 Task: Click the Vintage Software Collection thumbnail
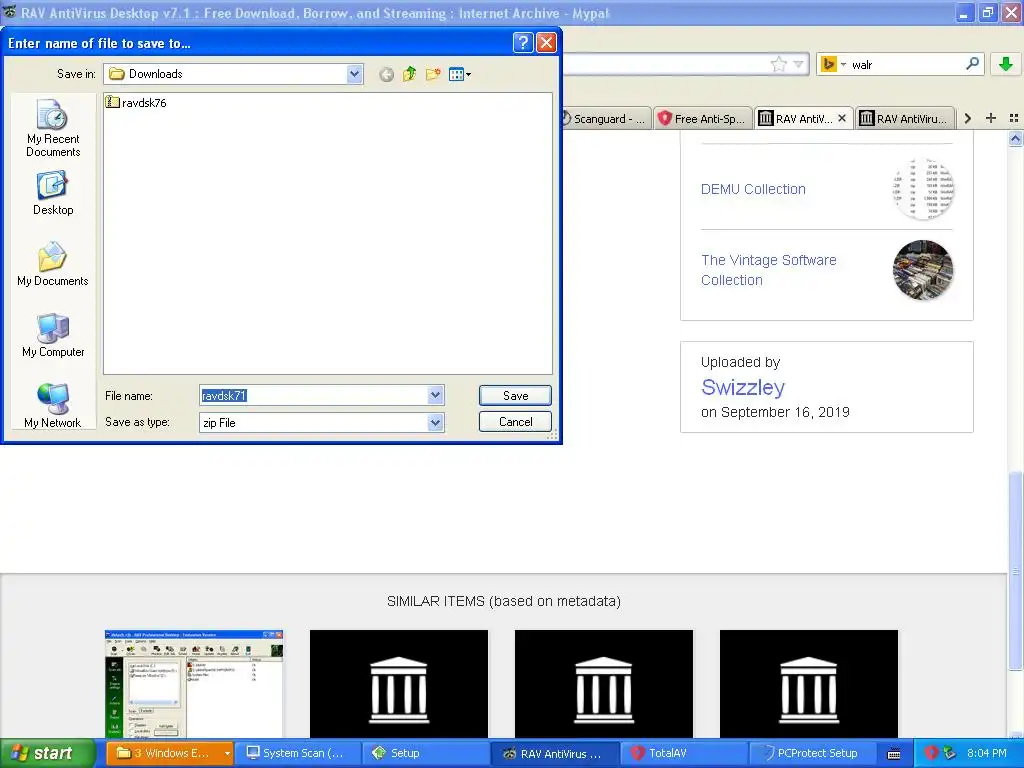click(923, 270)
